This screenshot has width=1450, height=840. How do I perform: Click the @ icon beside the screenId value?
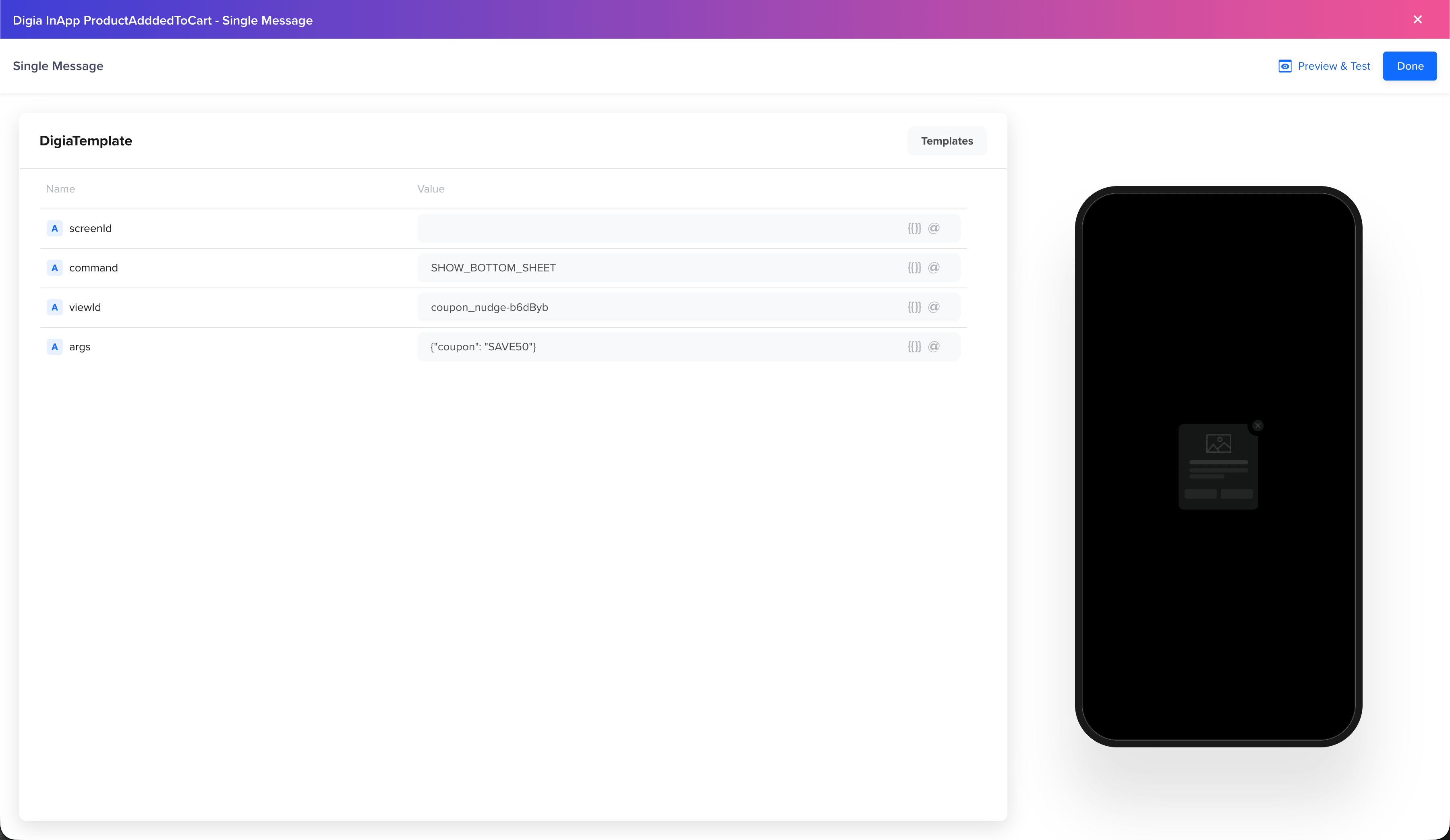click(x=934, y=228)
